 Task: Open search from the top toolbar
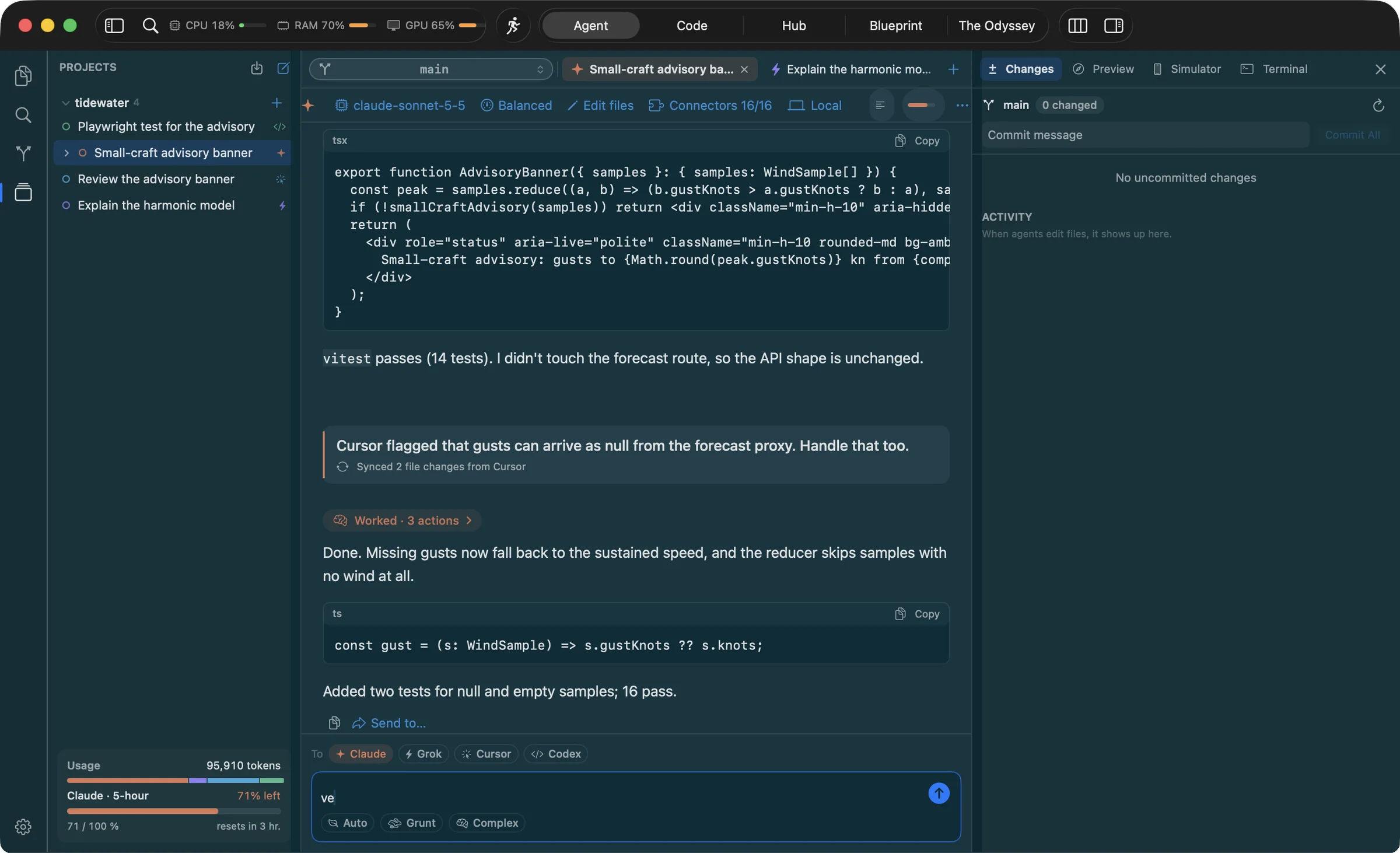click(x=150, y=25)
